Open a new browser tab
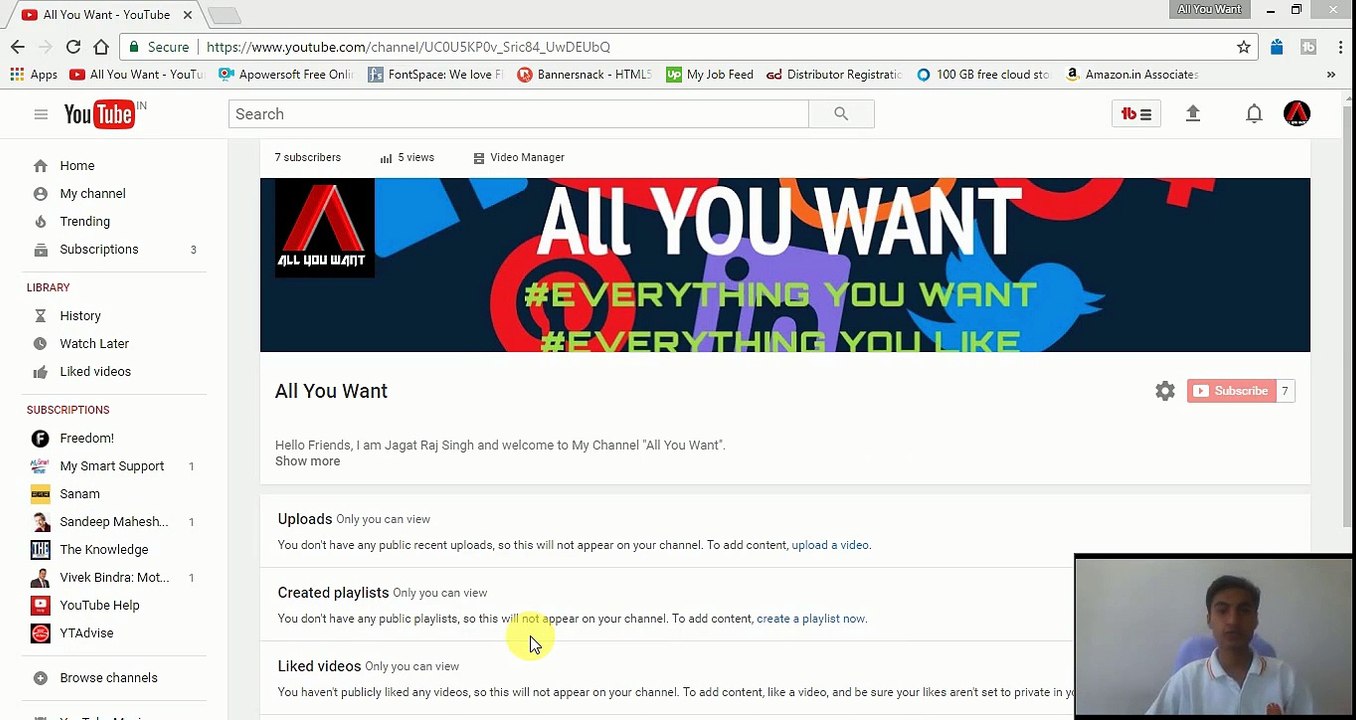The height and width of the screenshot is (720, 1356). tap(224, 15)
